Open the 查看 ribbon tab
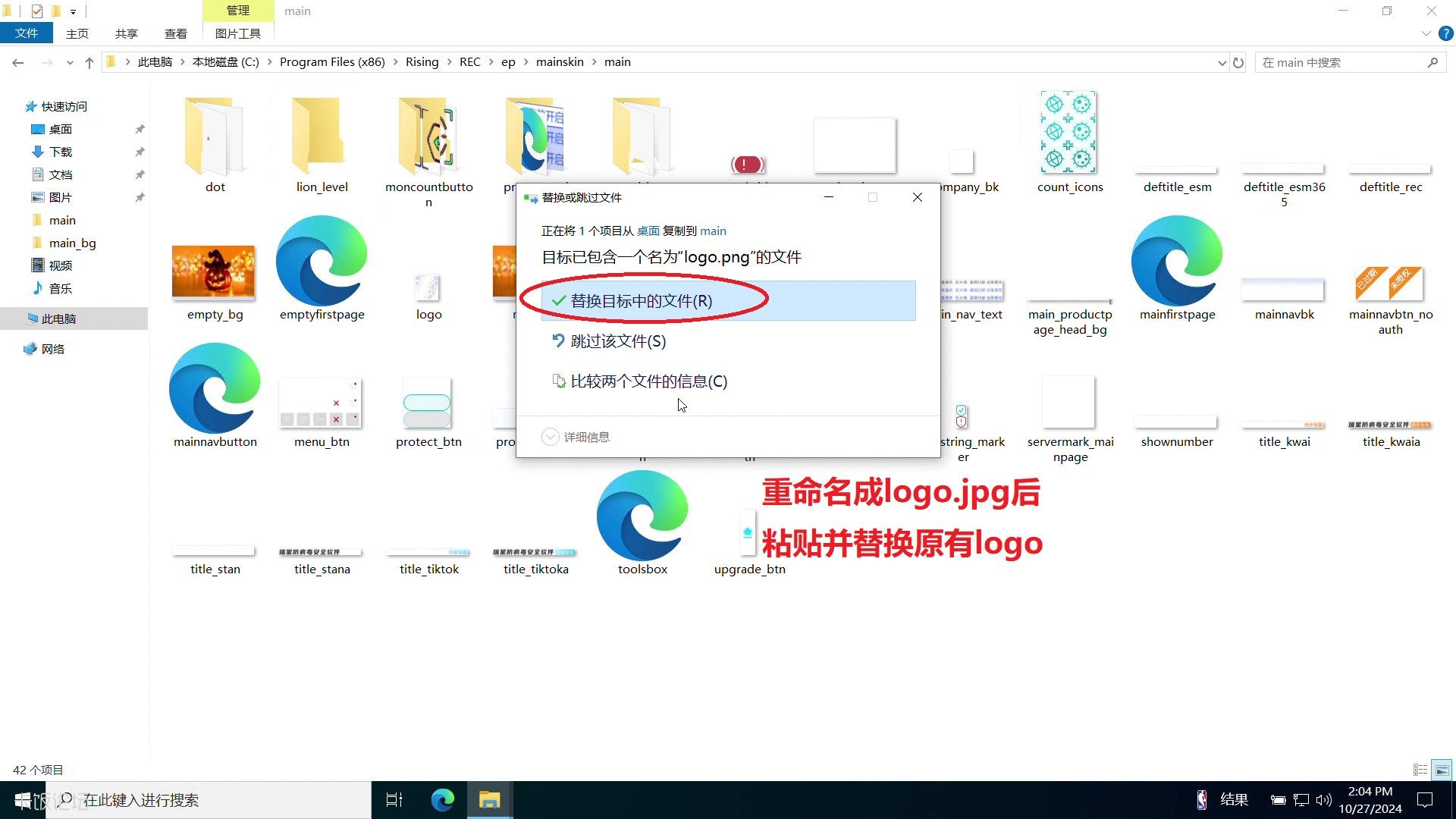The width and height of the screenshot is (1456, 819). click(176, 33)
